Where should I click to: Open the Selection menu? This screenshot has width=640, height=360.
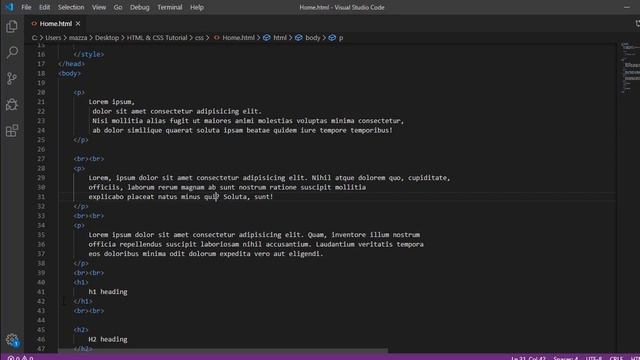71,7
